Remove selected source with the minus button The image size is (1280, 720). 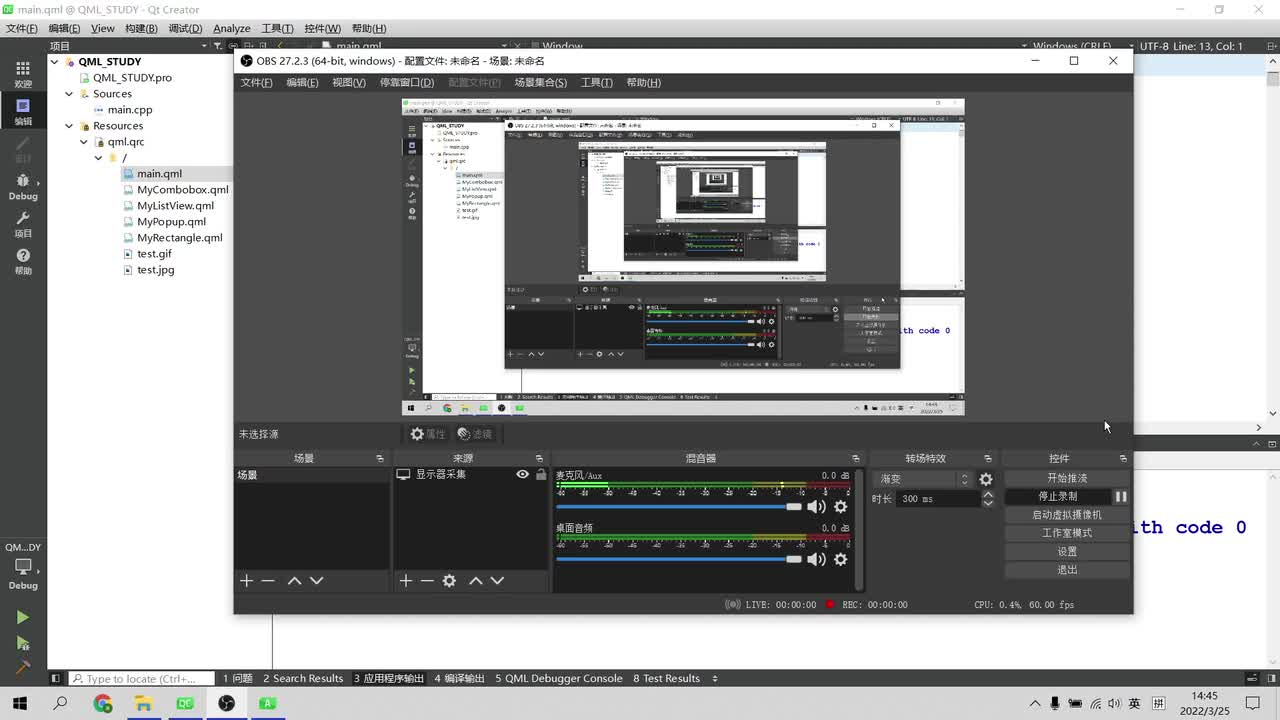point(427,580)
